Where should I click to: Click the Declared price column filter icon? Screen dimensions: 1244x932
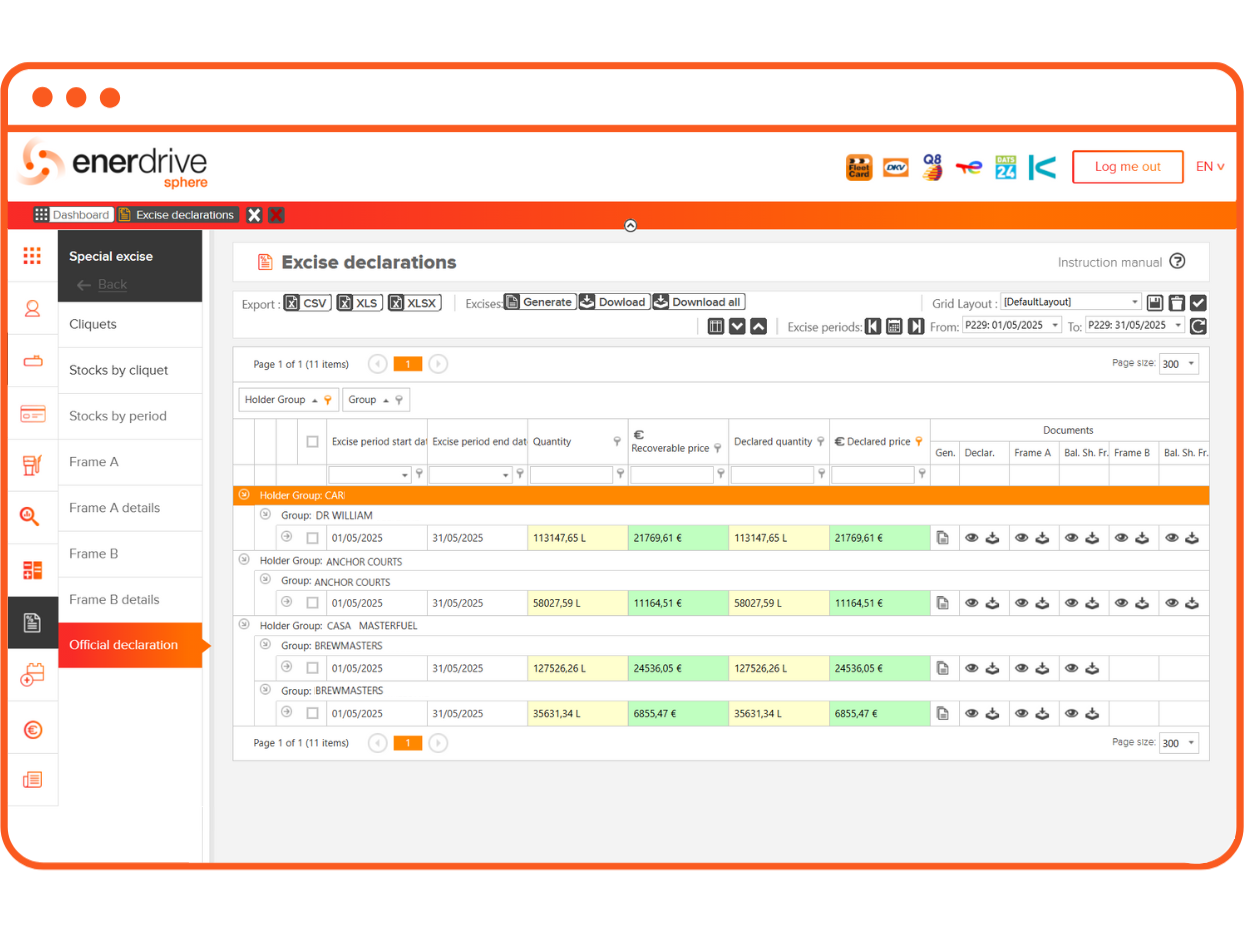919,441
